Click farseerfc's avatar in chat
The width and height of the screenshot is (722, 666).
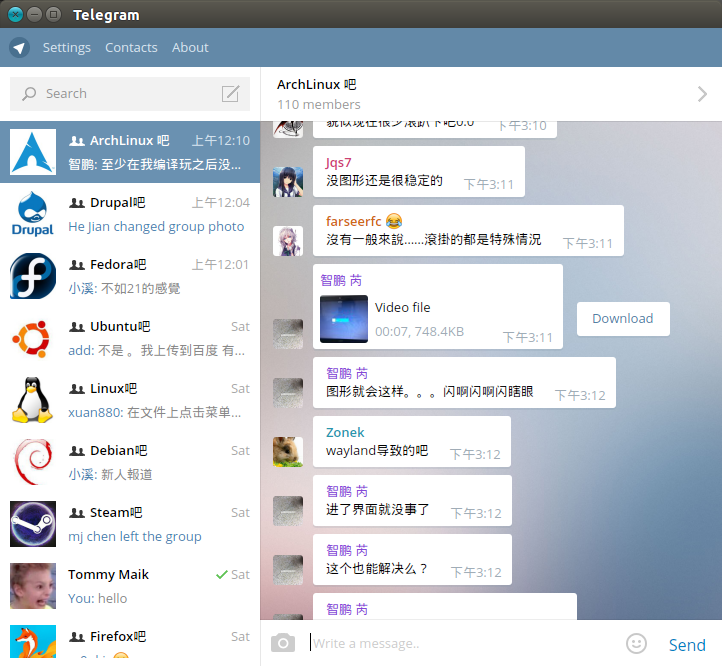pos(288,241)
